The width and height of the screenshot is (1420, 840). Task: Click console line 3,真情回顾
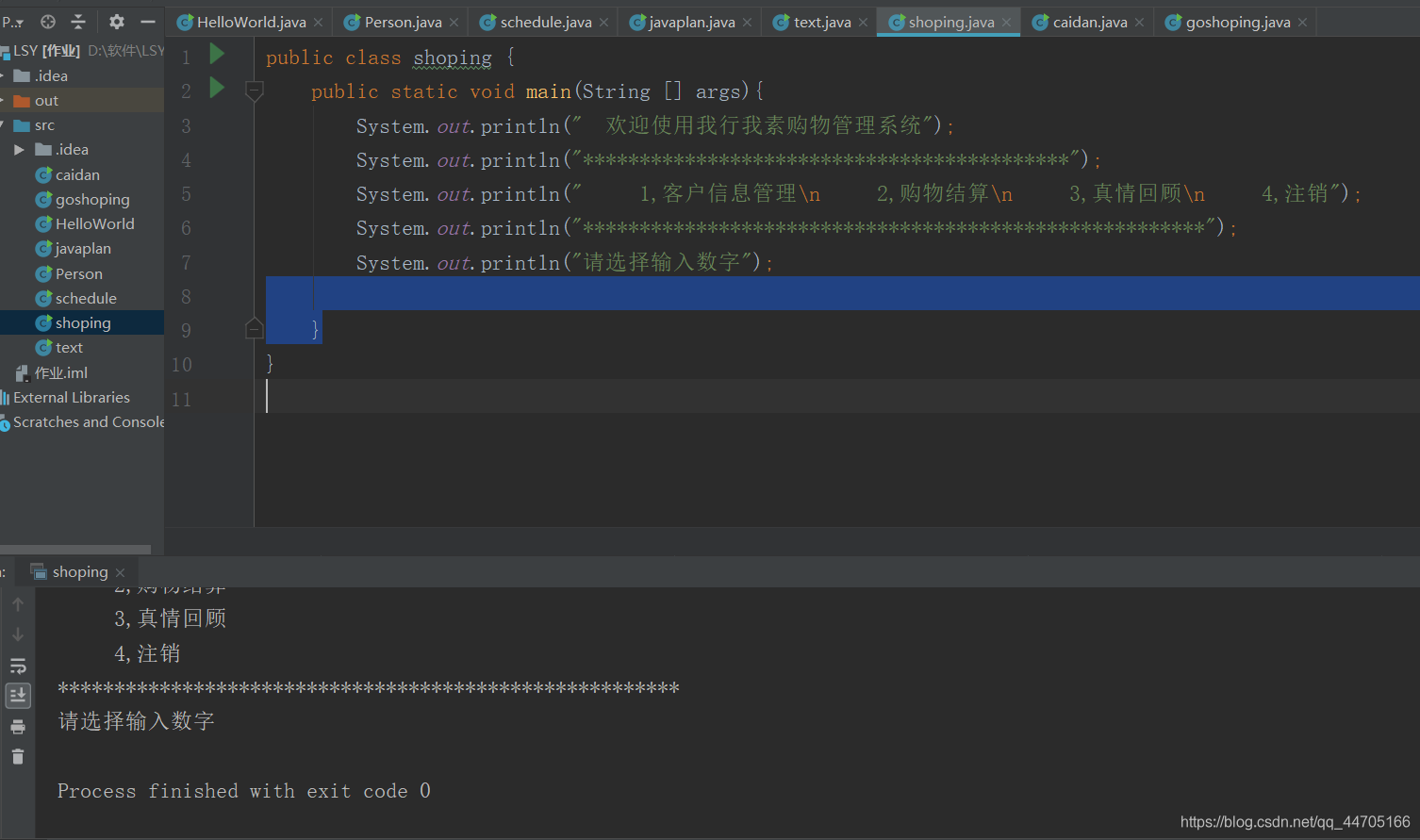click(x=171, y=618)
